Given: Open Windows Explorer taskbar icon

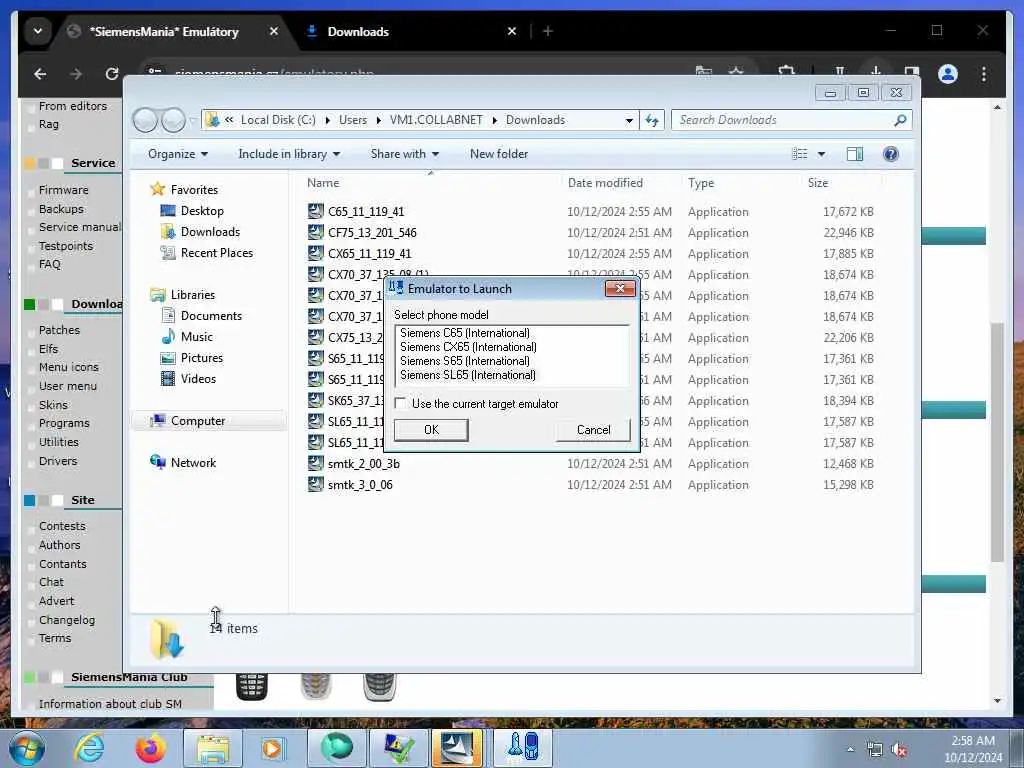Looking at the screenshot, I should 213,748.
